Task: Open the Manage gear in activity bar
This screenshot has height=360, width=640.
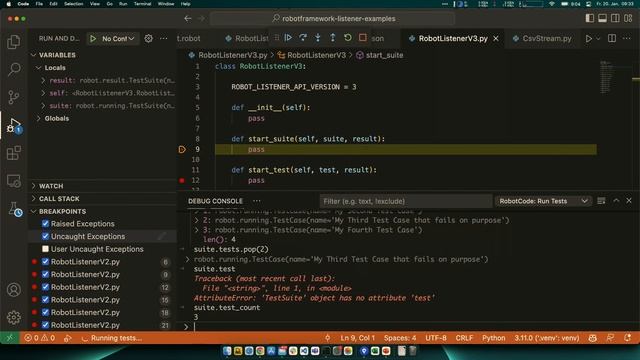Action: (13, 317)
